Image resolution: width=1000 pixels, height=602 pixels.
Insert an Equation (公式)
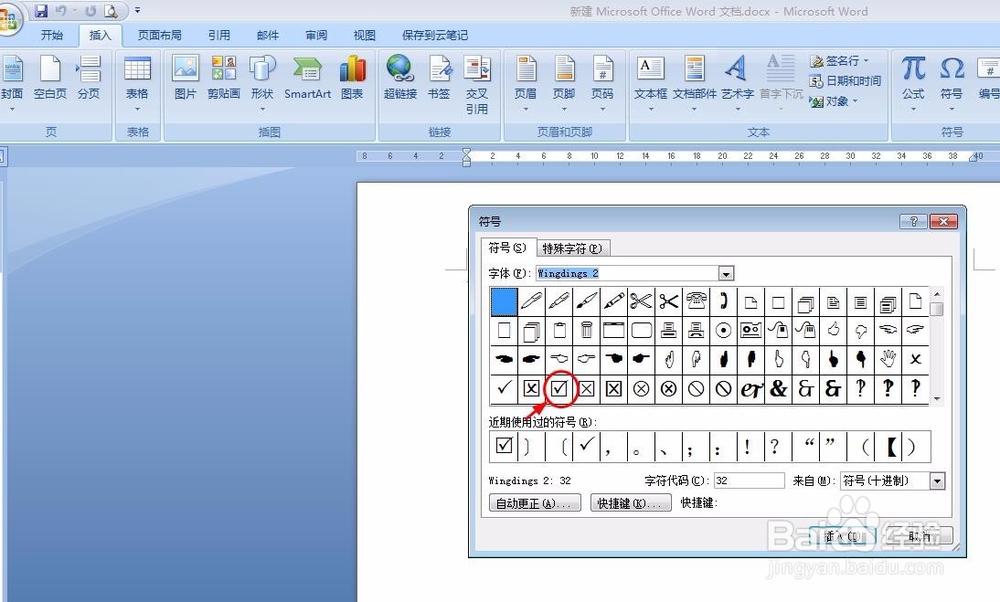(913, 83)
